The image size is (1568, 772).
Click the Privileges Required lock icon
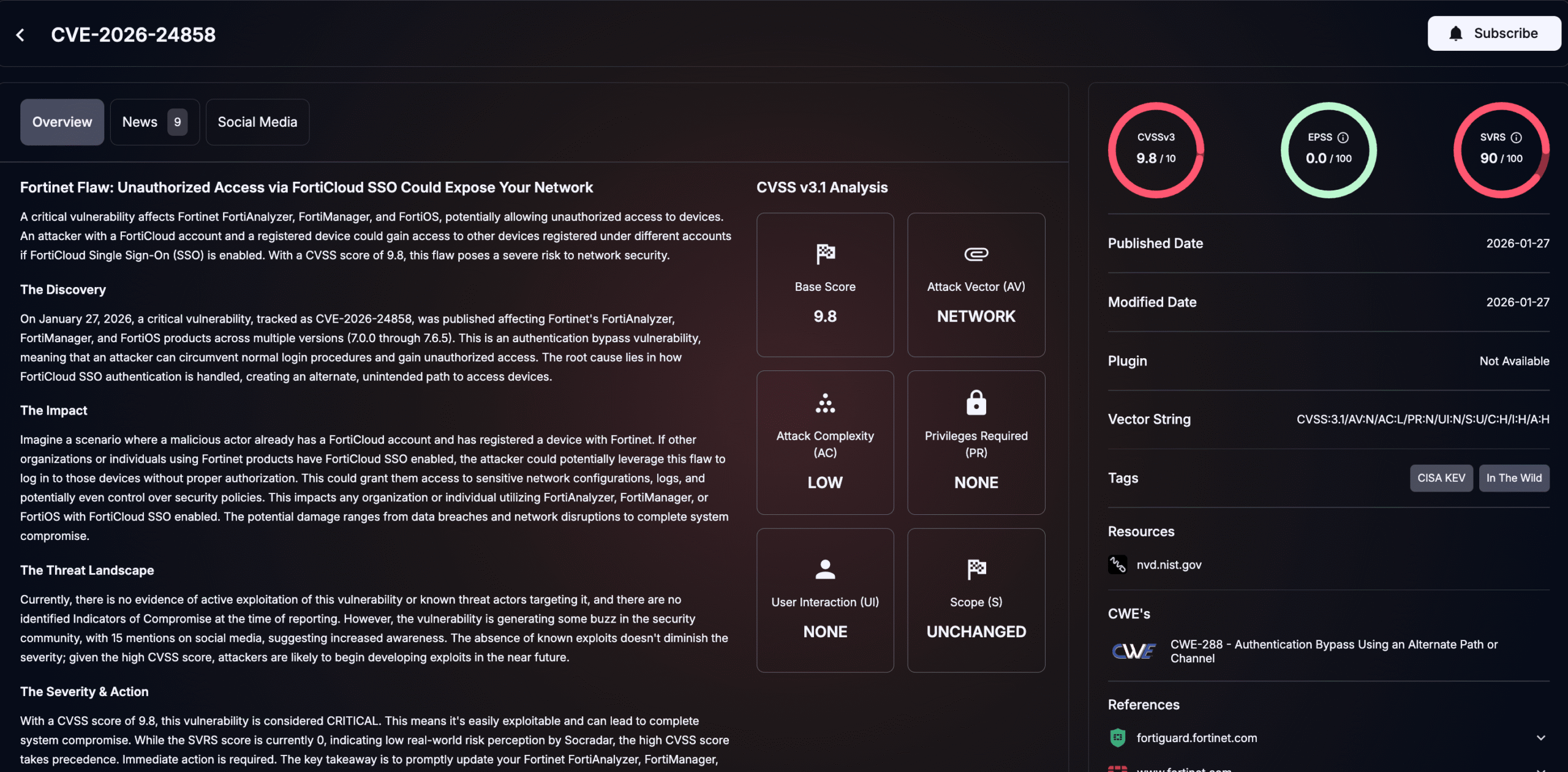point(976,402)
